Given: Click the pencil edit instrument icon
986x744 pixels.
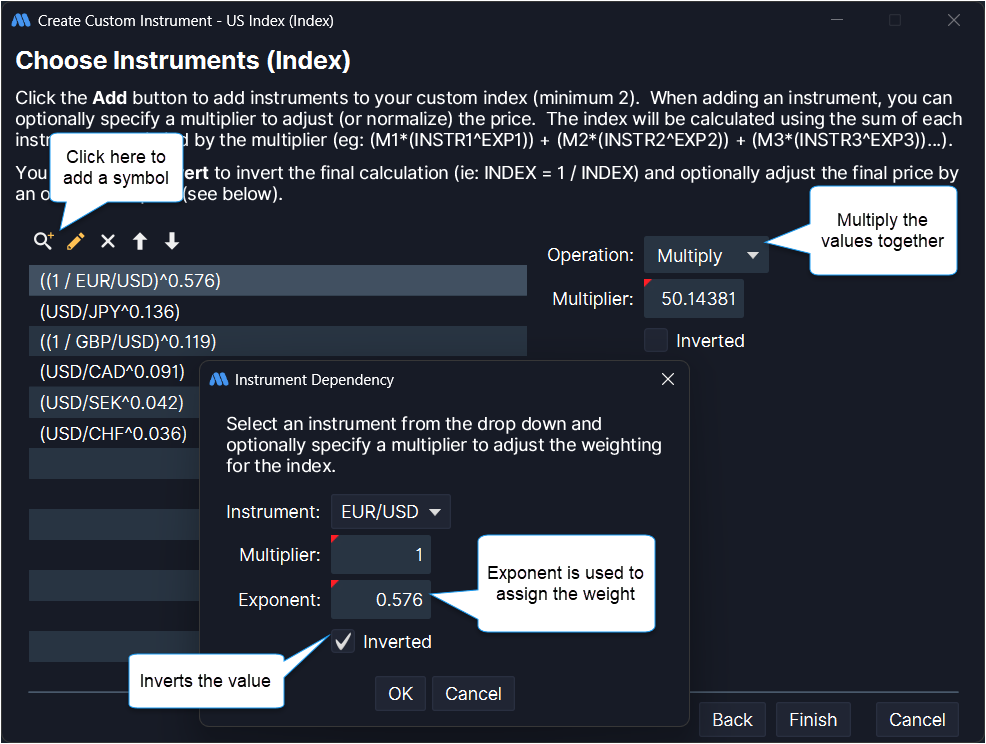Looking at the screenshot, I should point(75,241).
